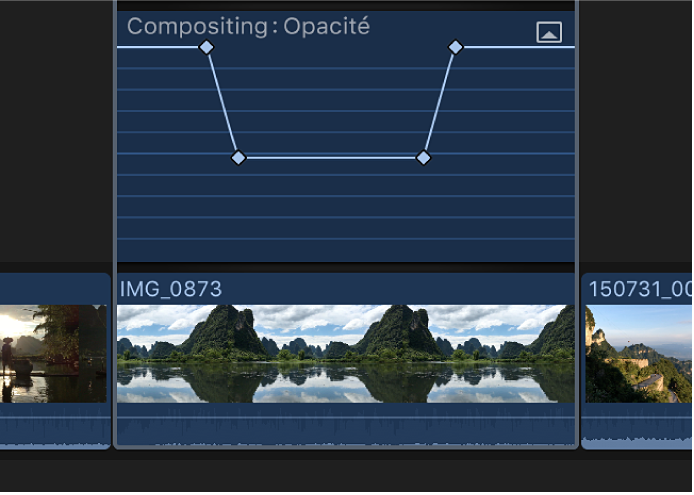
Task: Select the fisherman sunset clip thumbnail
Action: point(54,354)
